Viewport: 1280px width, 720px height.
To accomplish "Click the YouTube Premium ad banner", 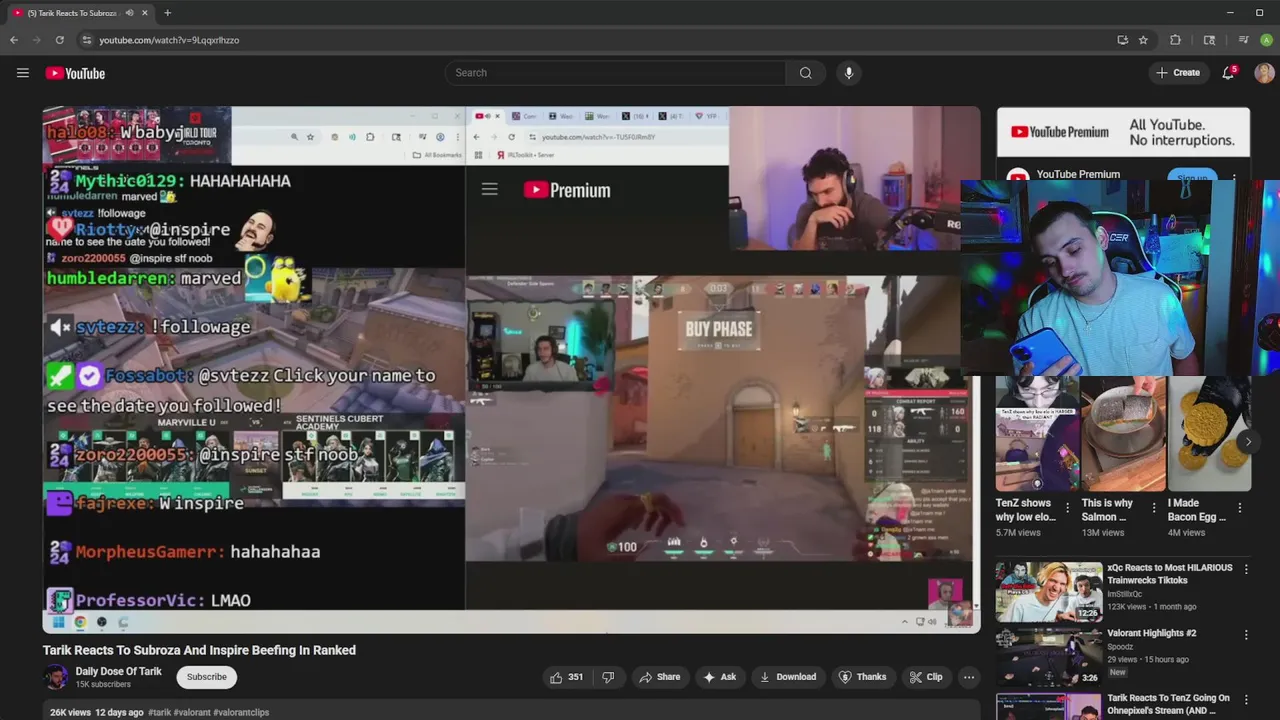I will coord(1123,132).
